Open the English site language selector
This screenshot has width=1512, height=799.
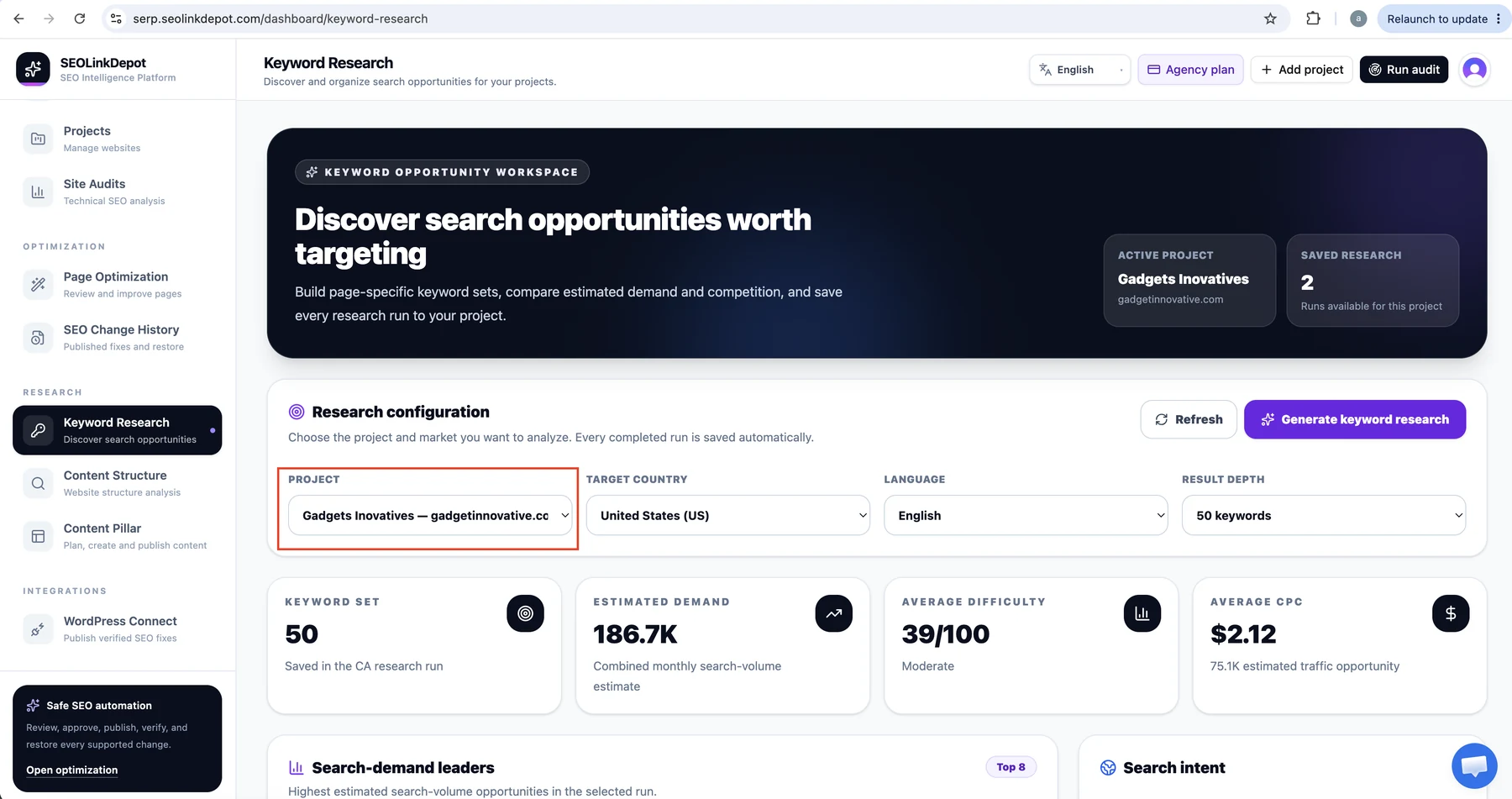[x=1080, y=70]
